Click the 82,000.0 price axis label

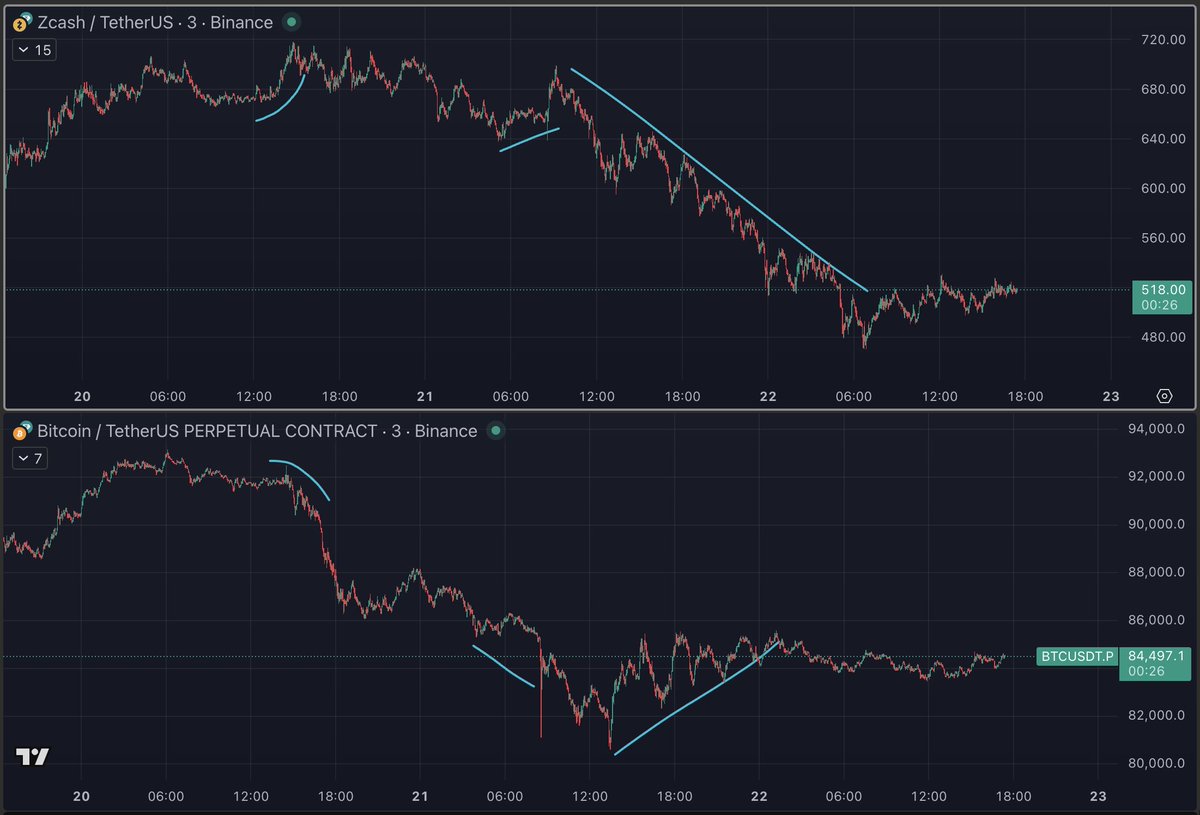(x=1156, y=716)
